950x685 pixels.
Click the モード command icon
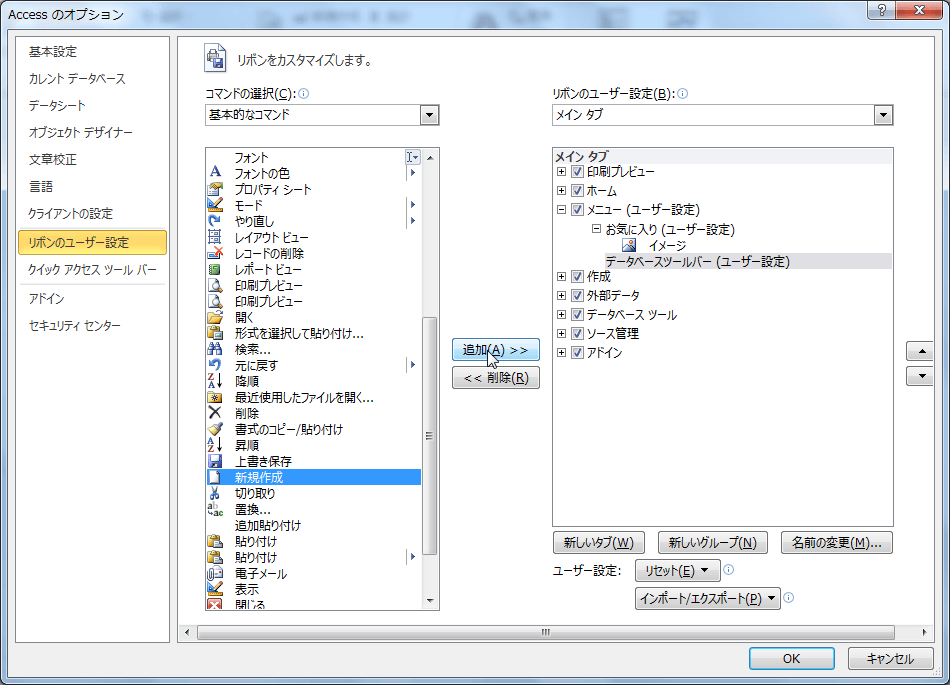click(215, 205)
